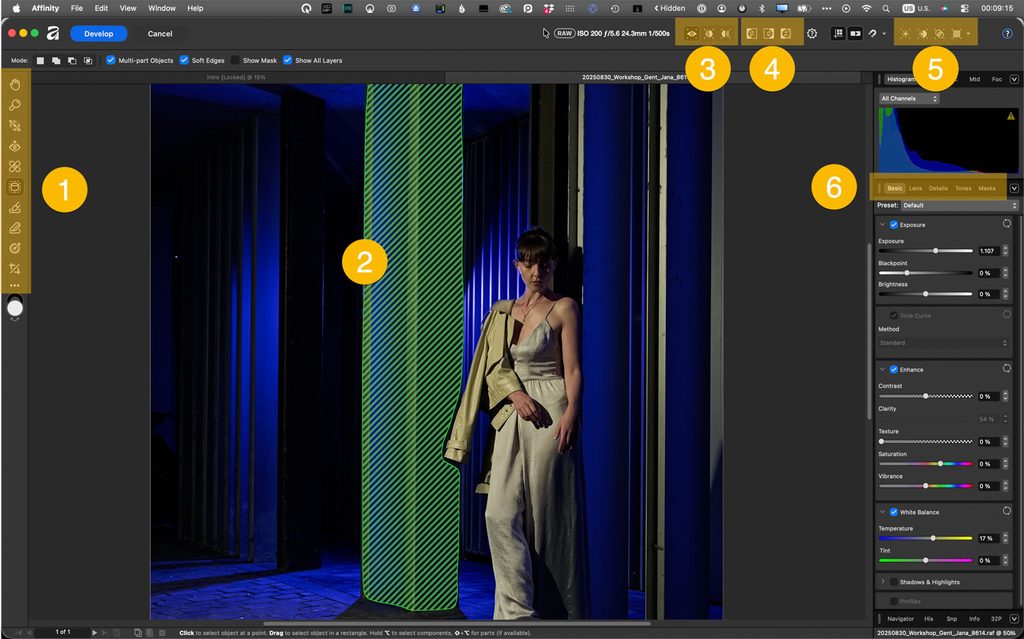Disable the Multi-part Objects checkbox

[111, 60]
